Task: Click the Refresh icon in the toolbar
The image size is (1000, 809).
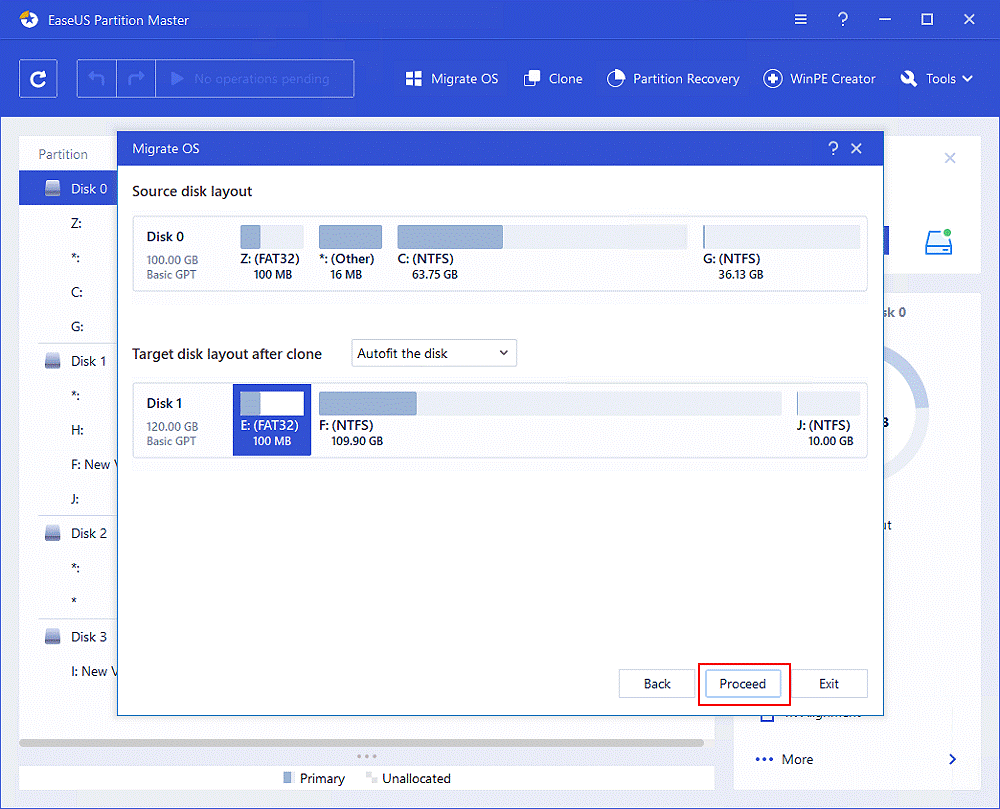Action: [37, 77]
